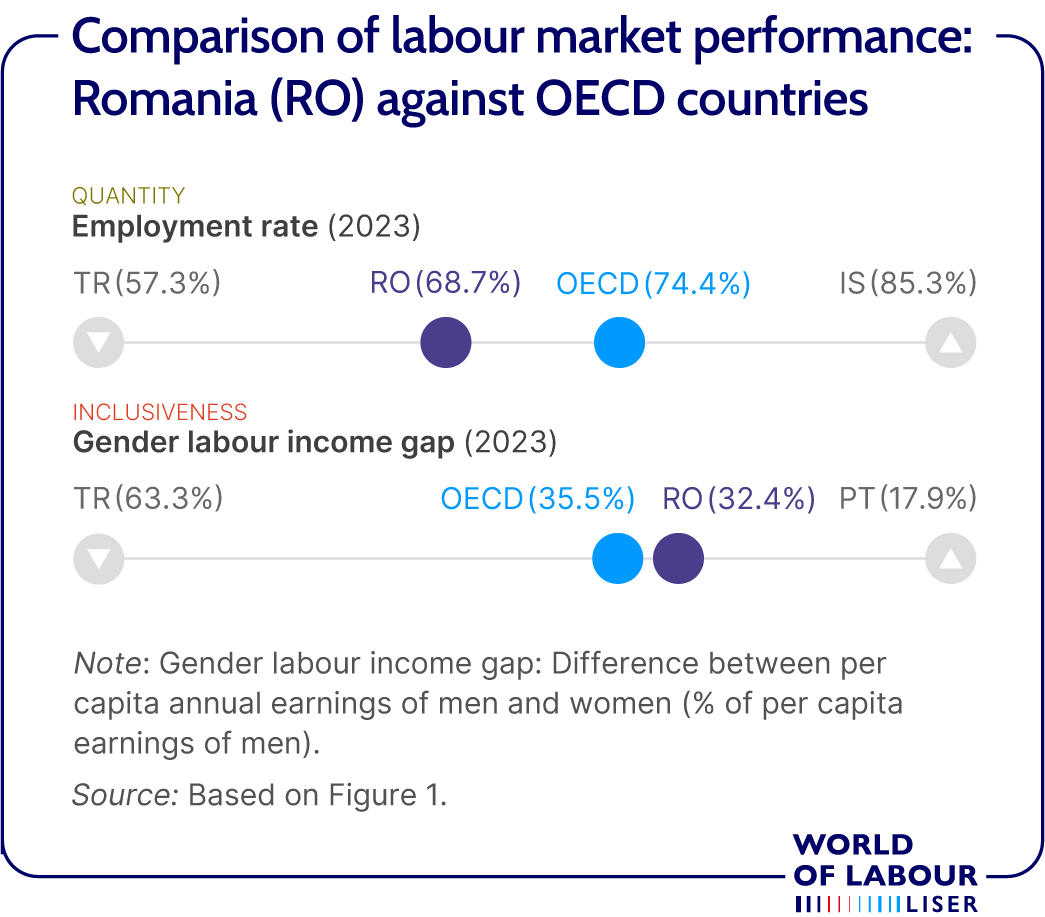This screenshot has width=1045, height=917.
Task: Click the OECD (74.4%) label
Action: click(x=654, y=284)
